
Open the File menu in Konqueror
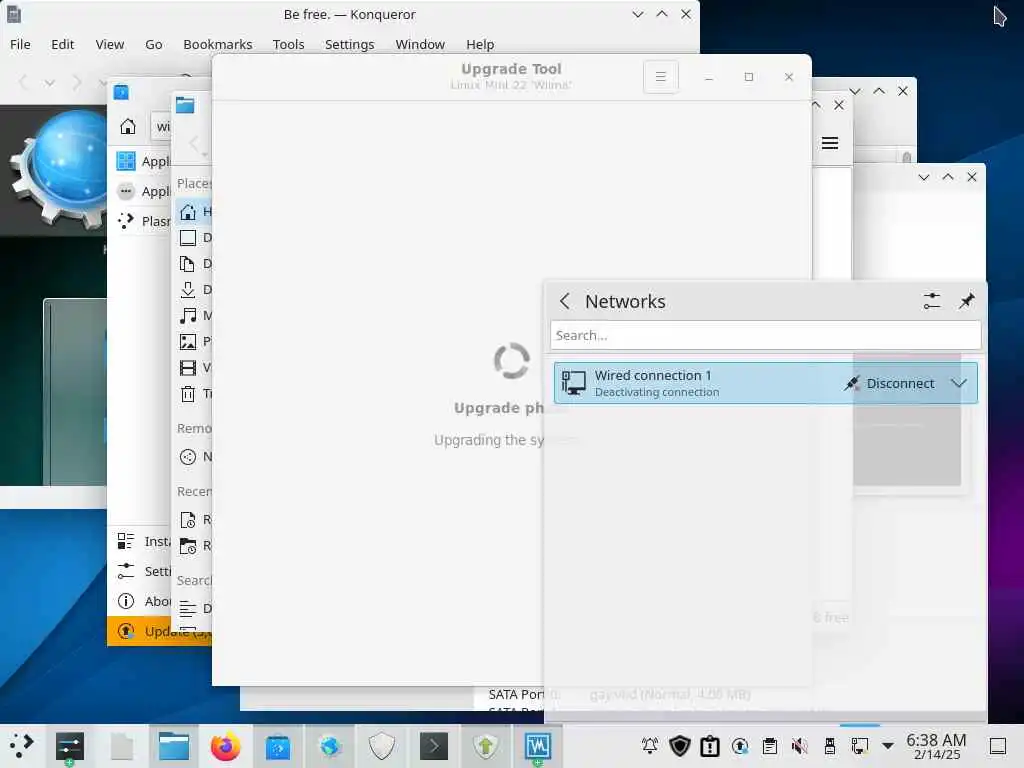click(x=20, y=44)
